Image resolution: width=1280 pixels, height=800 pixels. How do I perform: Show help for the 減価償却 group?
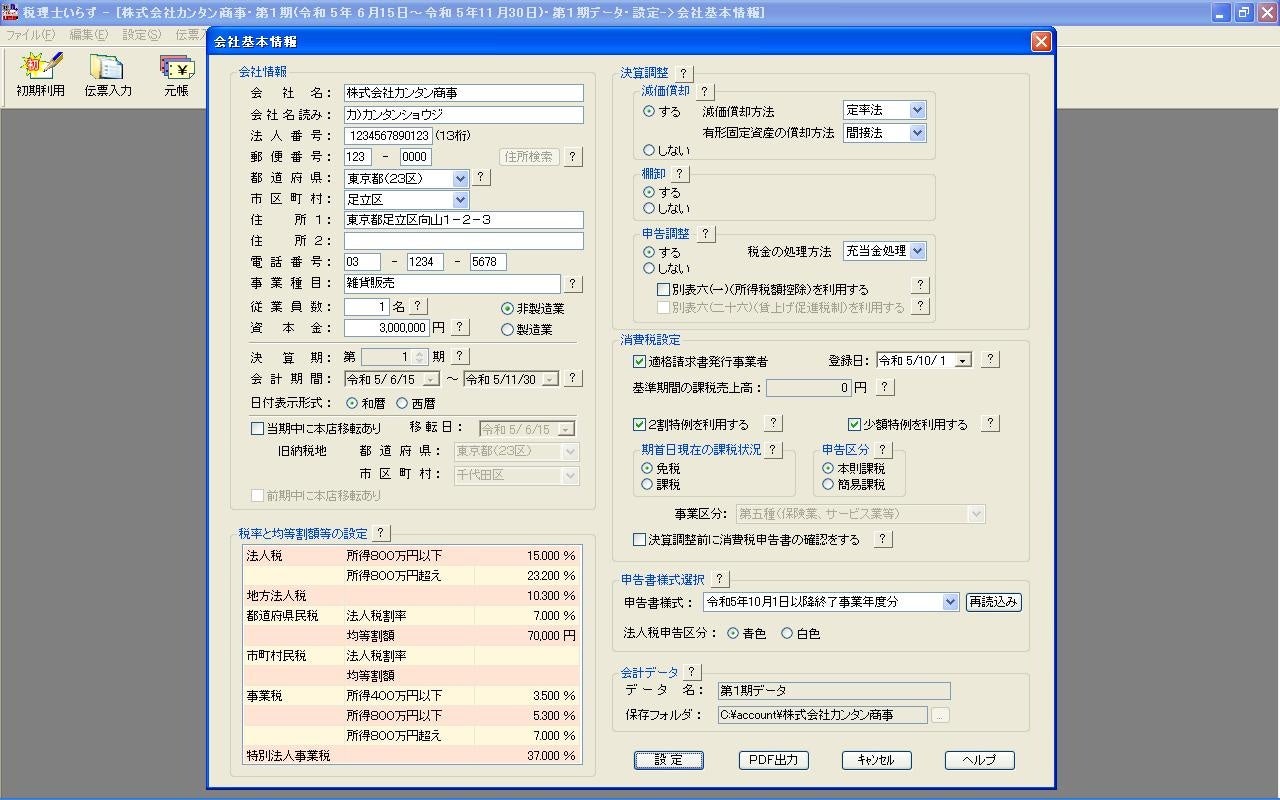coord(704,92)
